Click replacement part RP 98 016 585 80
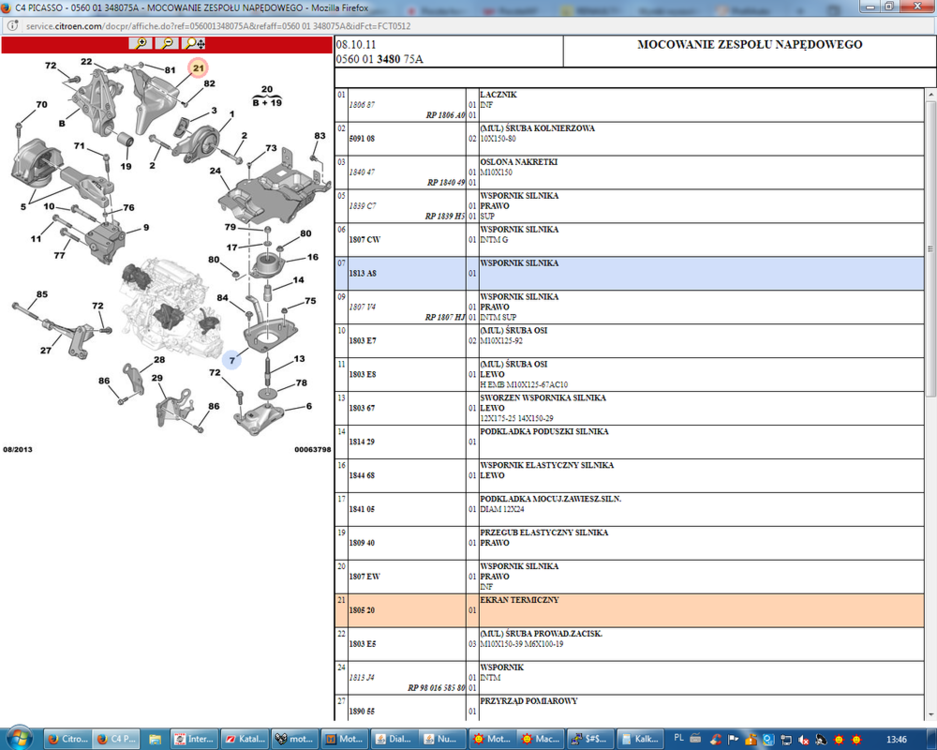 click(436, 688)
